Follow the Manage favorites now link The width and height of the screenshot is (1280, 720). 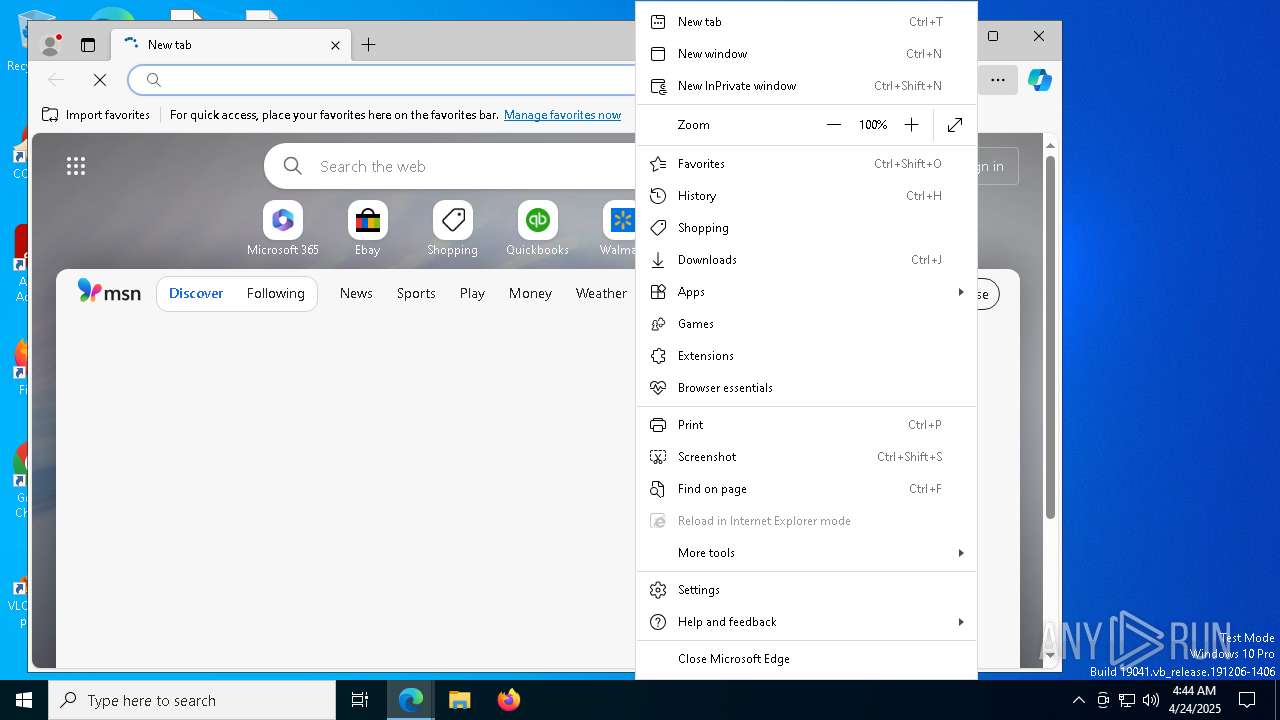[562, 115]
